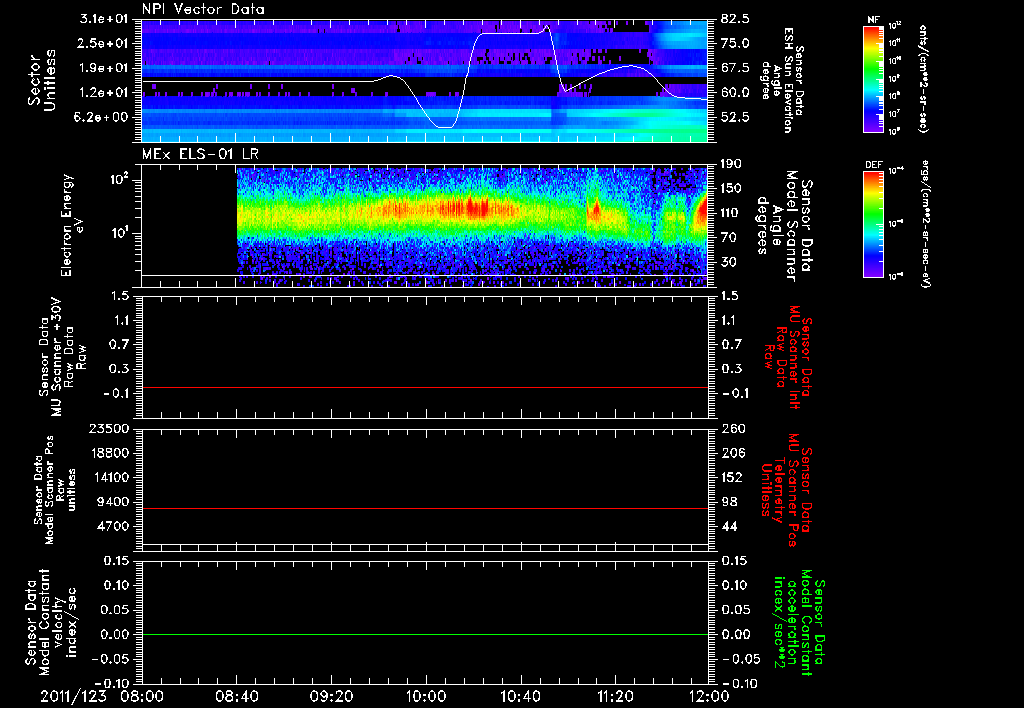
Task: Click the 08:00 time tick label
Action: click(x=140, y=696)
